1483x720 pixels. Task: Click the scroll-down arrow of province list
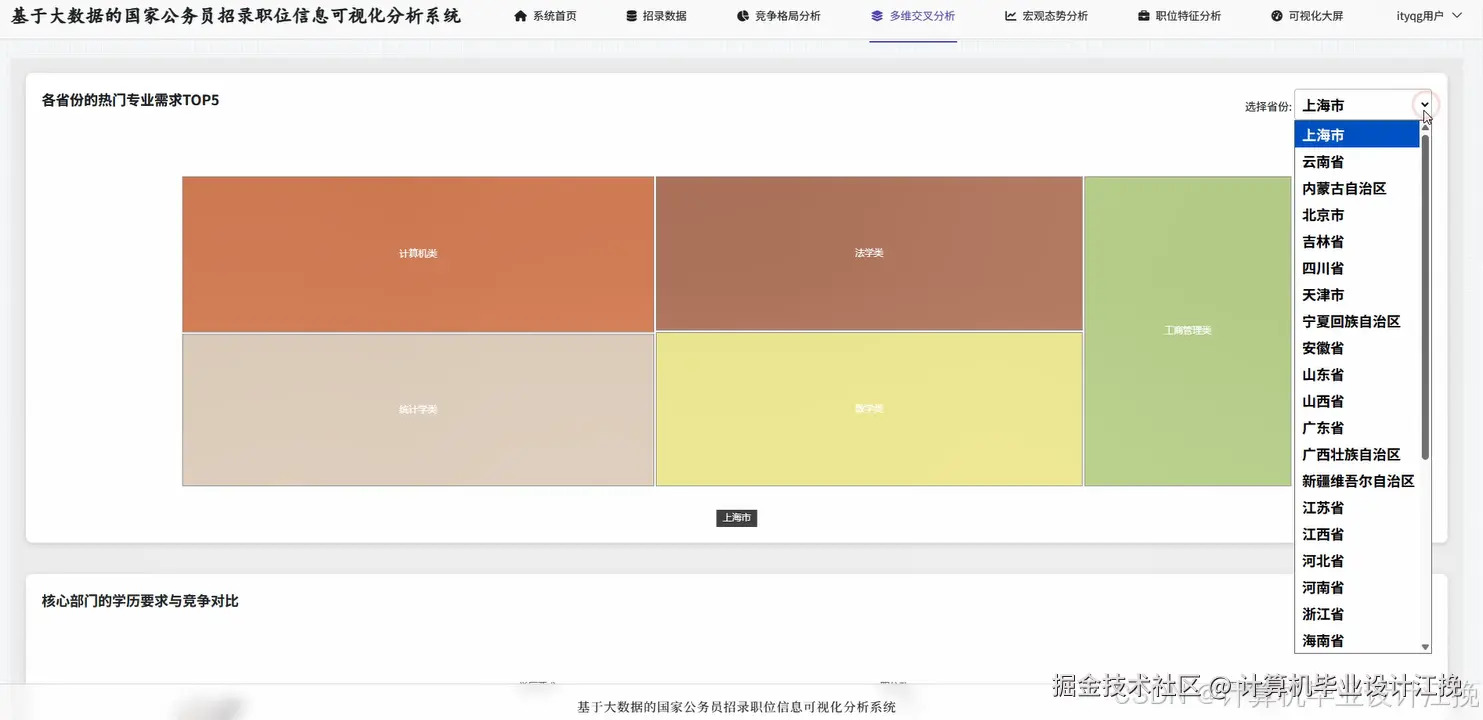click(x=1426, y=647)
